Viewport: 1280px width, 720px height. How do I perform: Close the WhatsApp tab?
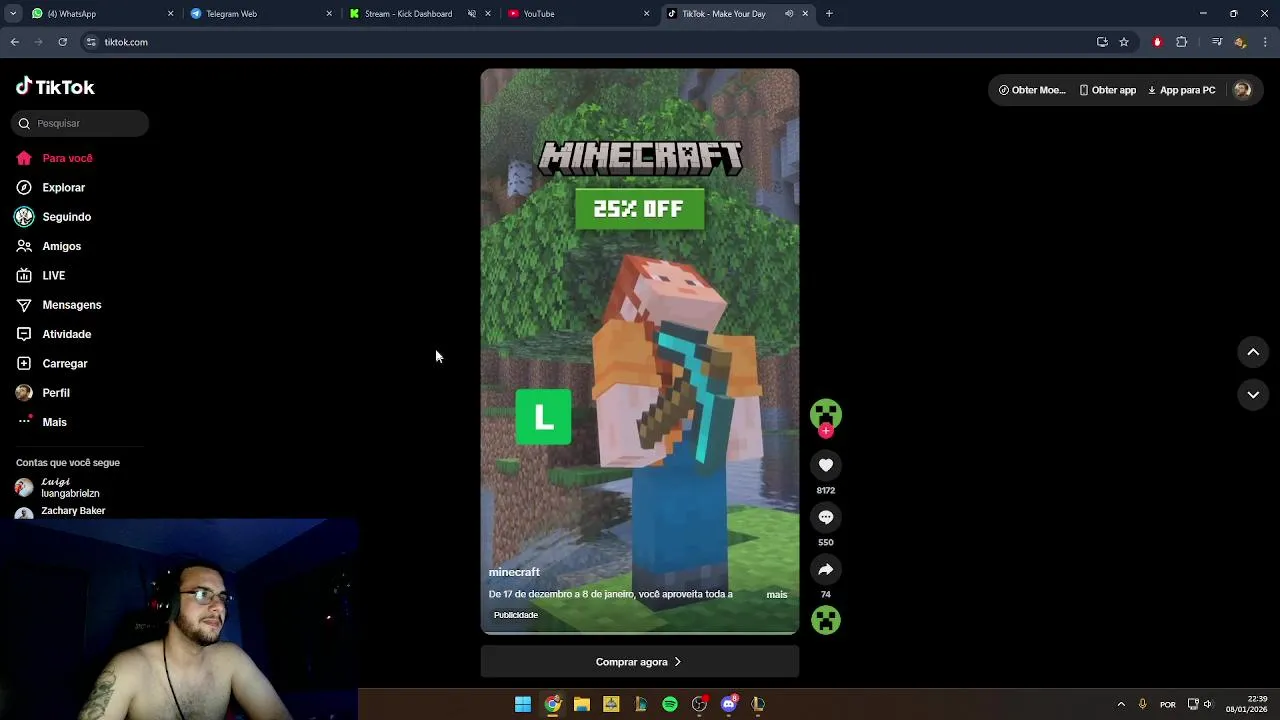click(170, 14)
